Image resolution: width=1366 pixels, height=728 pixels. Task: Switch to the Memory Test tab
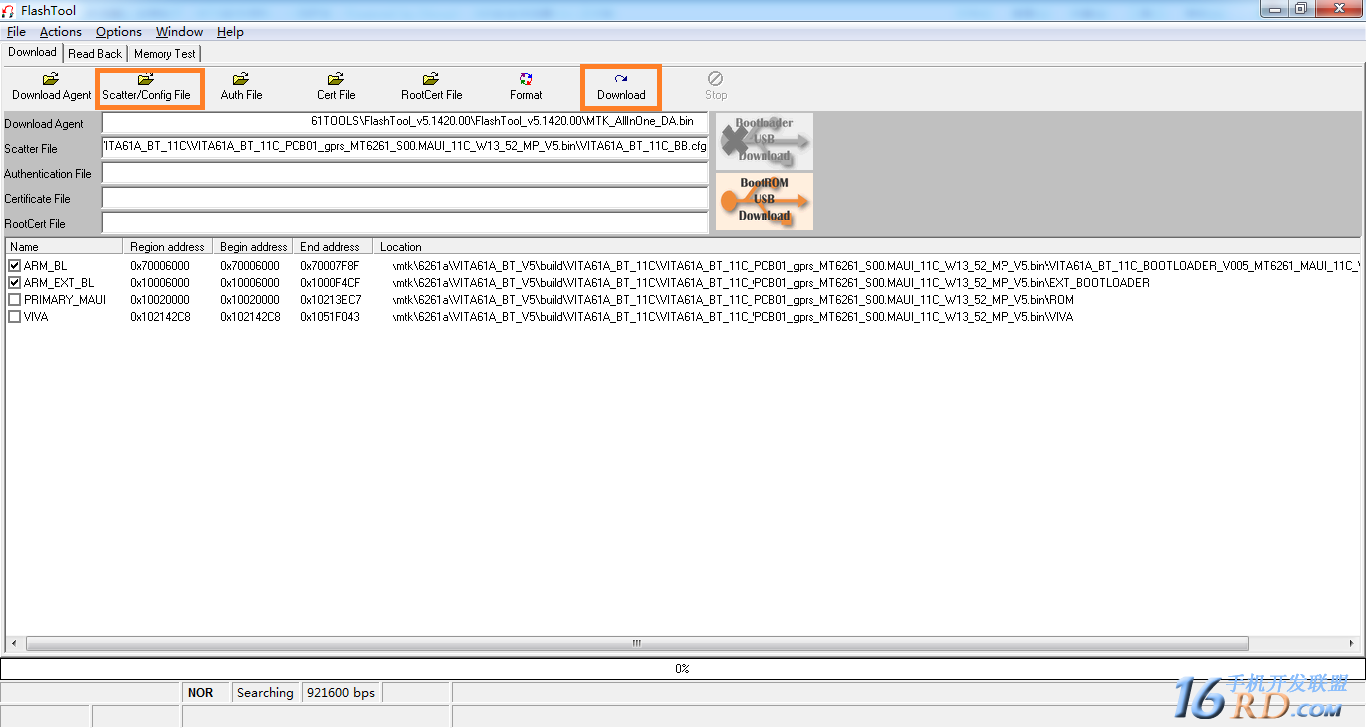pos(165,54)
